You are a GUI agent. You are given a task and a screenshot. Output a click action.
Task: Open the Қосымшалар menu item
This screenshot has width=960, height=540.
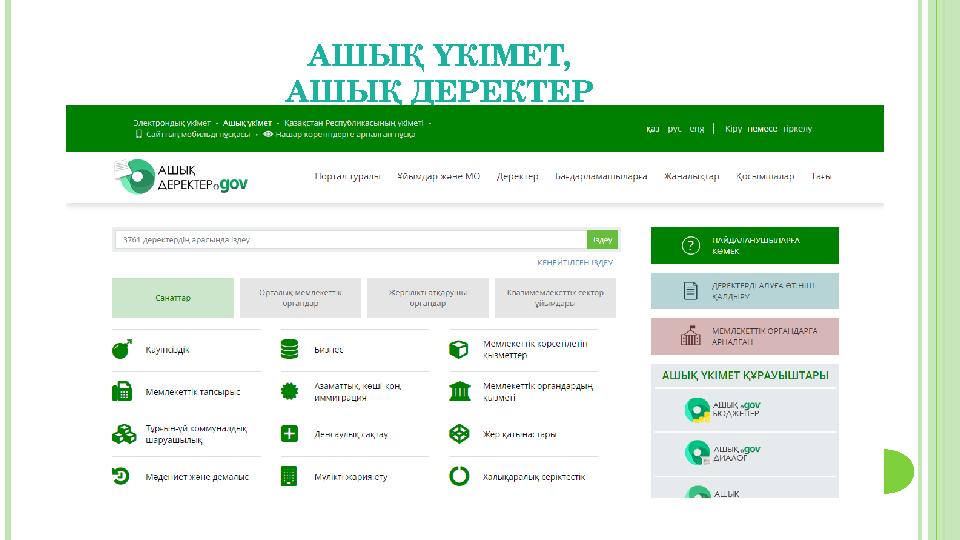click(x=765, y=176)
